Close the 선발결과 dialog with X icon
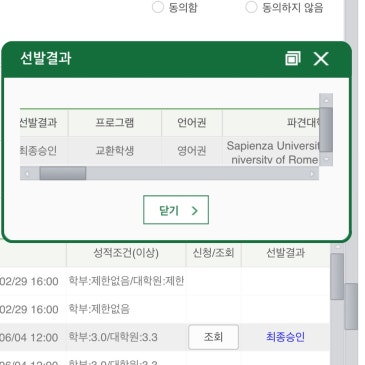 pyautogui.click(x=321, y=59)
